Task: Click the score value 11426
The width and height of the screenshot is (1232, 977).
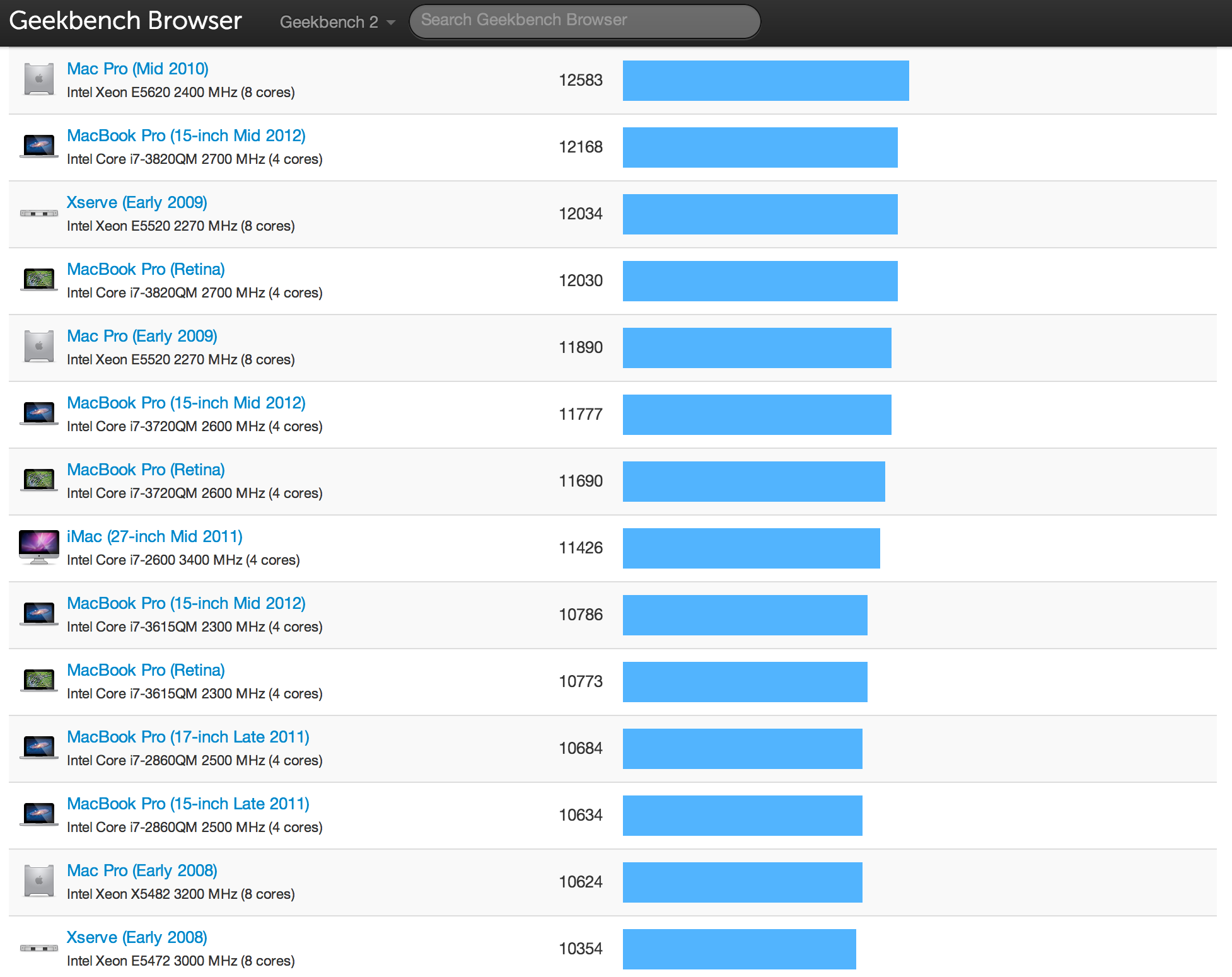Action: click(581, 548)
